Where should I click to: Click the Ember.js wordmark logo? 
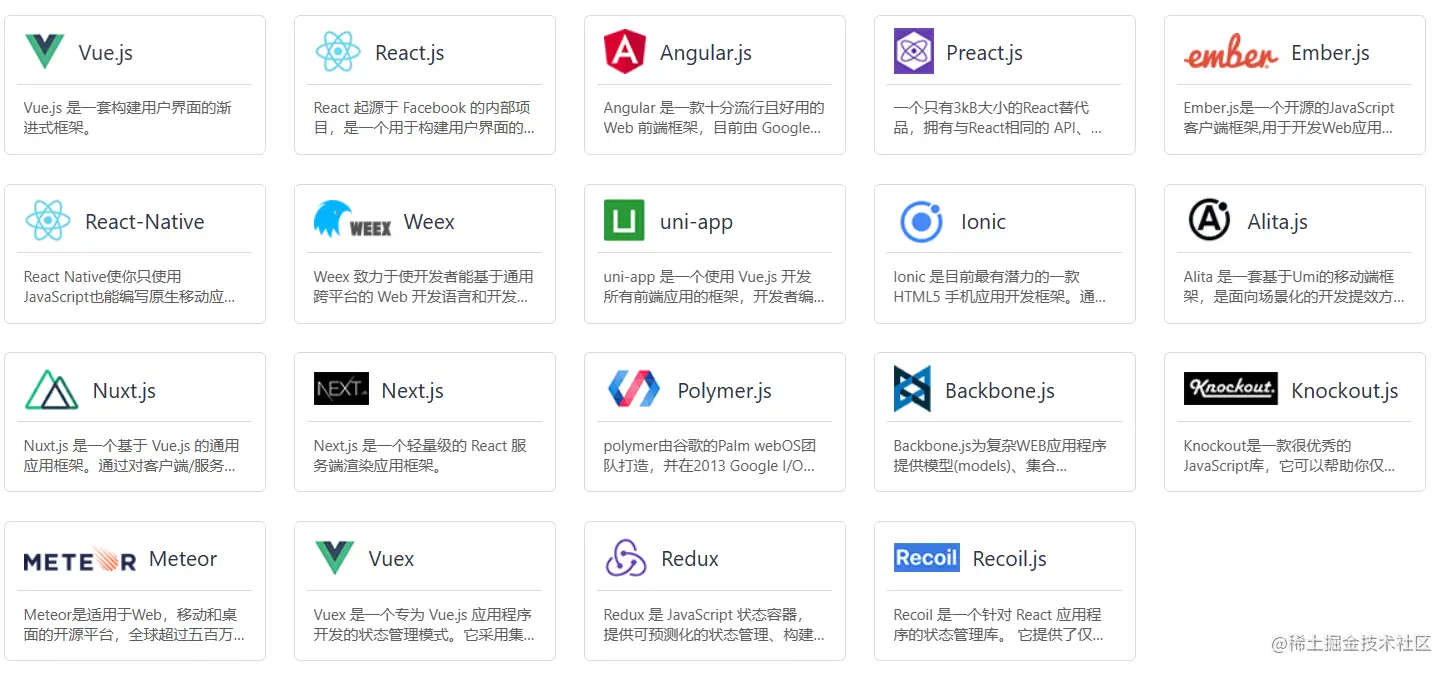pyautogui.click(x=1230, y=54)
